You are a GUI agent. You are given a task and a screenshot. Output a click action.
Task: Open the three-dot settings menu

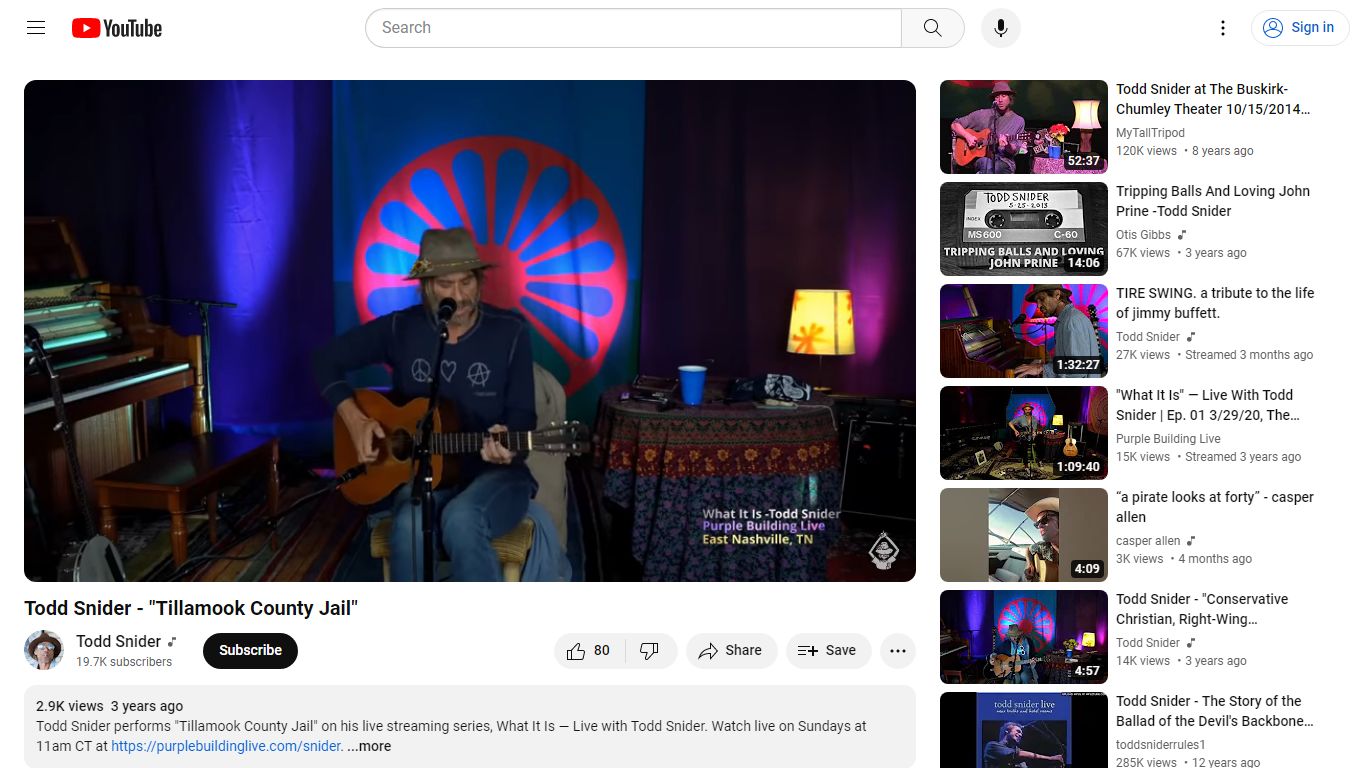(x=1222, y=28)
